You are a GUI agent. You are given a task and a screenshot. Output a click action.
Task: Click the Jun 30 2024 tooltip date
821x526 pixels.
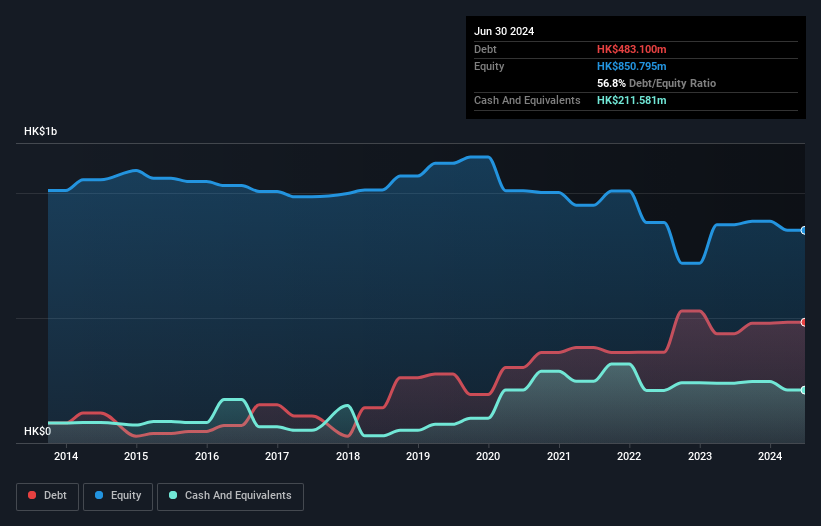tap(504, 31)
